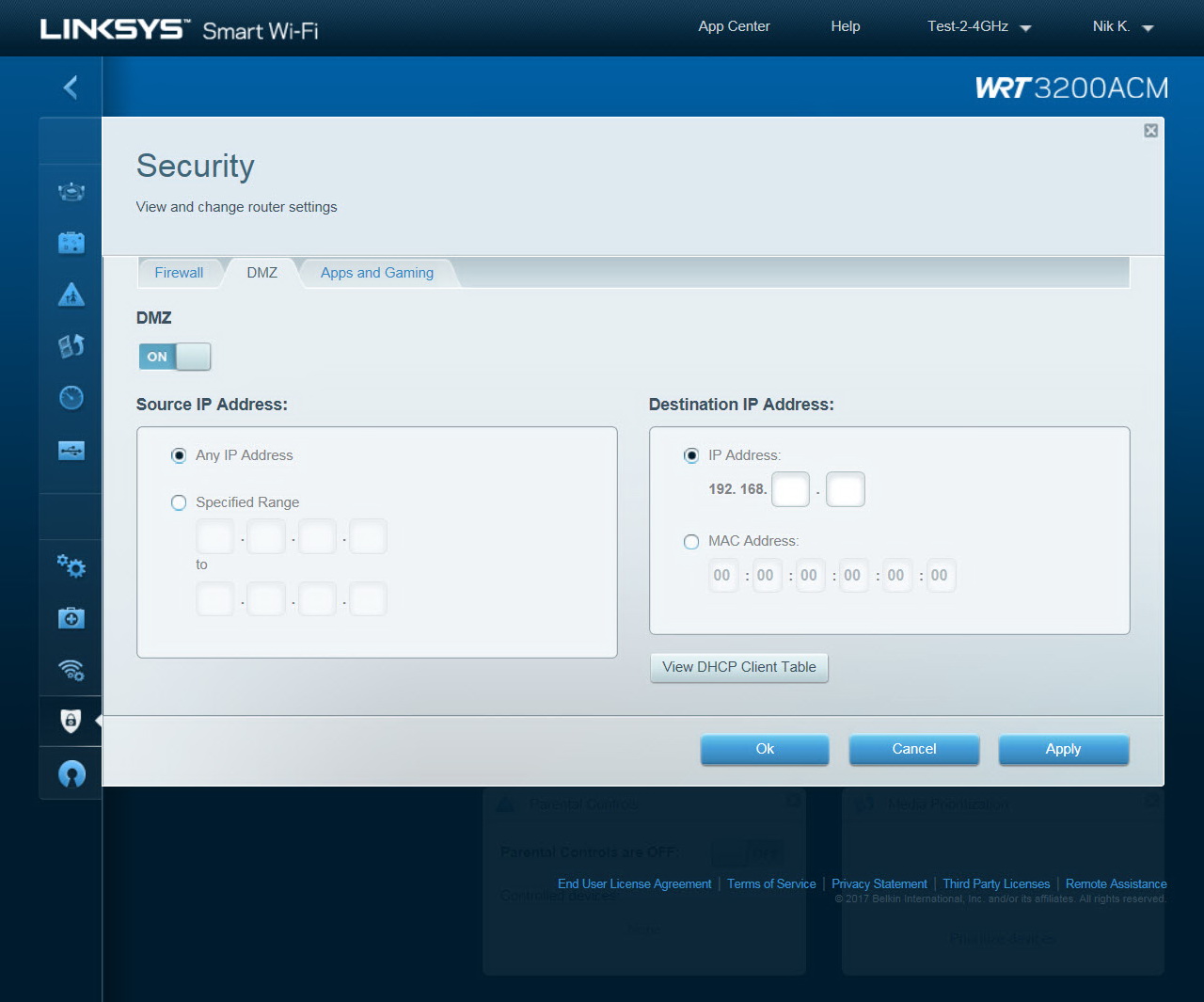Switch to the DMZ tab

point(261,273)
